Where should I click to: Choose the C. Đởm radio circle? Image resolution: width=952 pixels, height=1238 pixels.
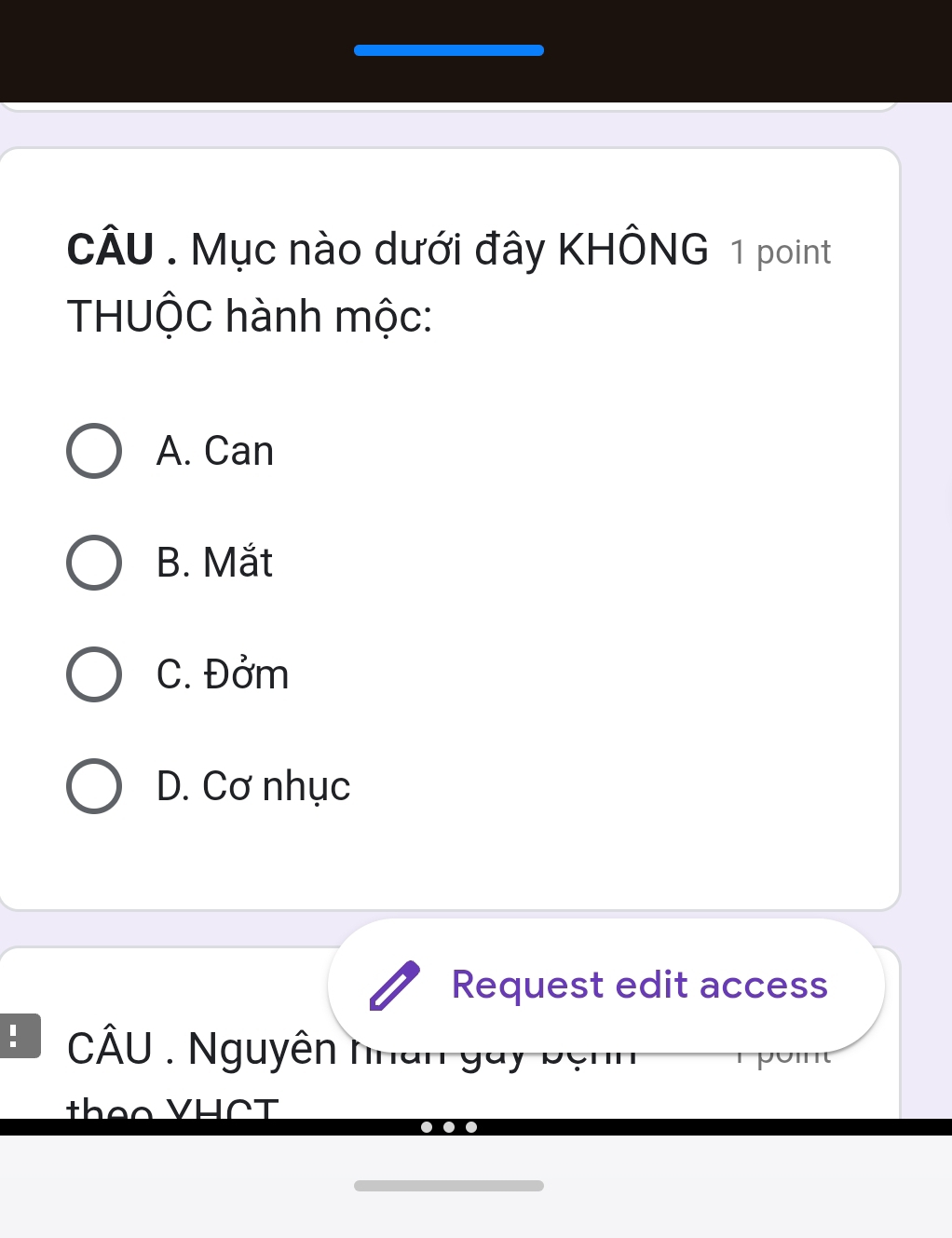click(94, 674)
